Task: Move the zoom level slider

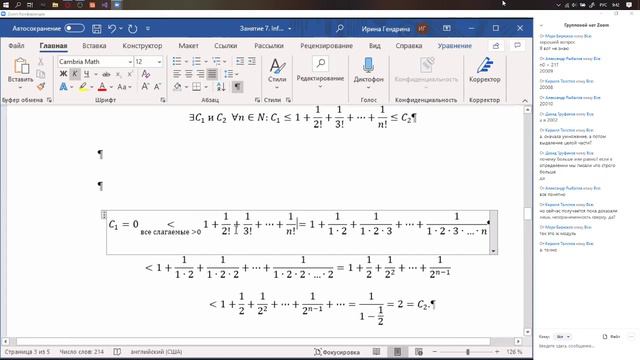Action: pyautogui.click(x=468, y=352)
